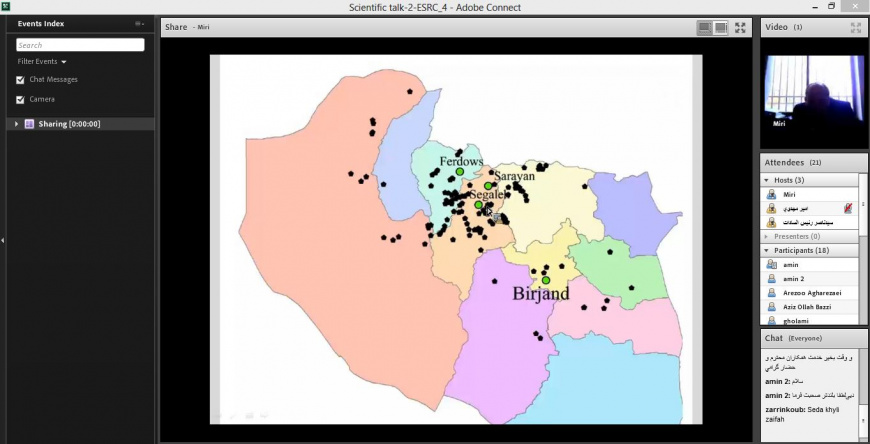Toggle the Camera filter checkbox
The width and height of the screenshot is (870, 444).
pos(20,100)
